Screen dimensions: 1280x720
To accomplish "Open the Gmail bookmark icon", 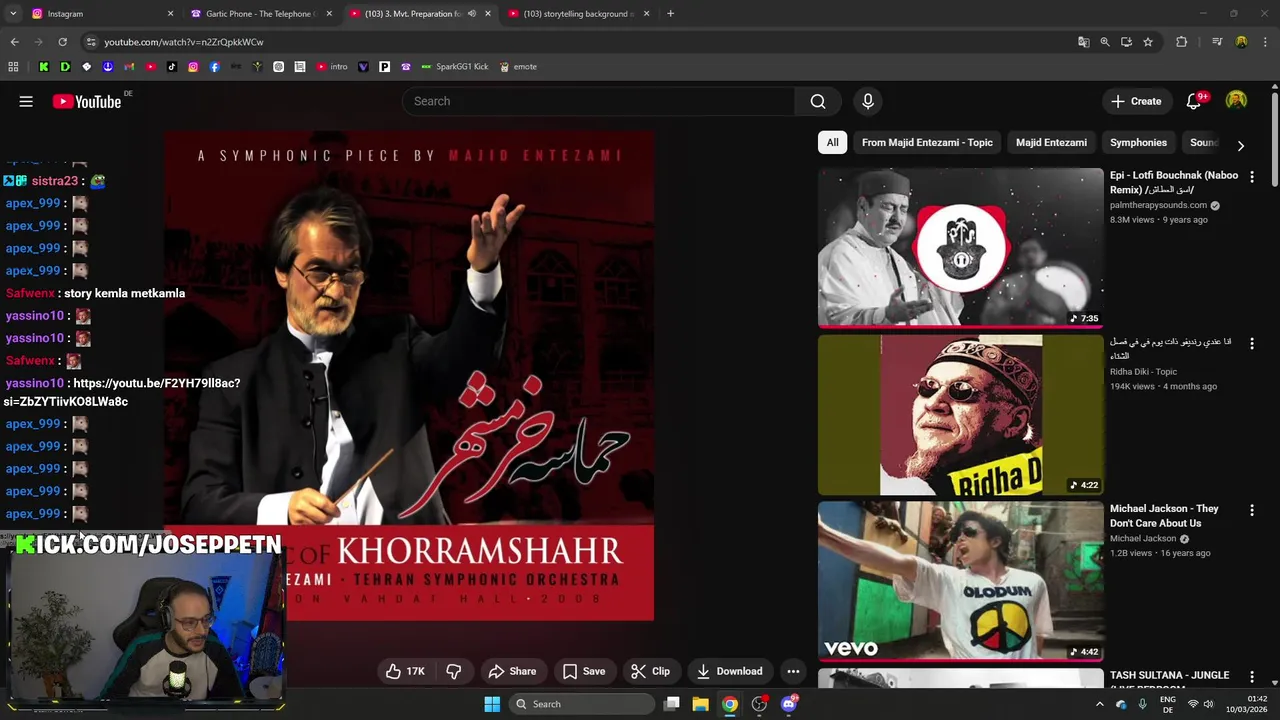I will coord(129,67).
